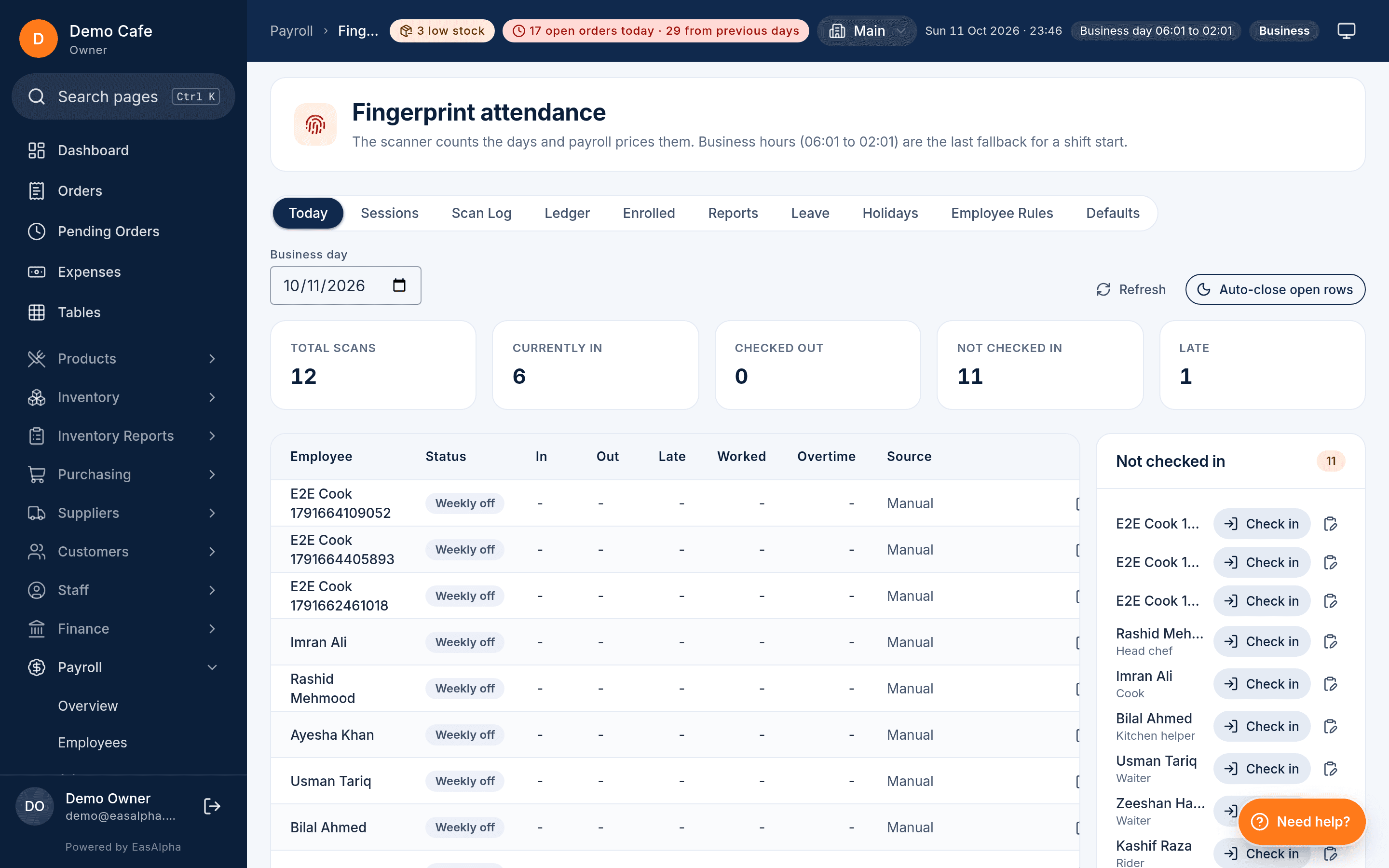Check in Bilal Ahmed
The image size is (1389, 868).
pos(1262,726)
